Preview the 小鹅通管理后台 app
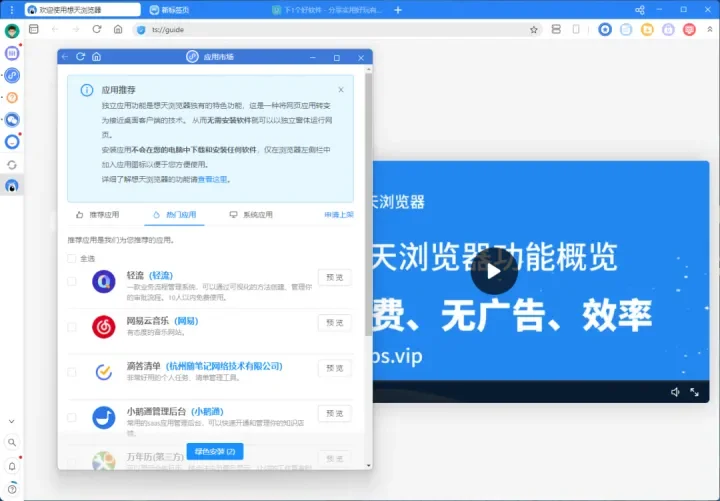The width and height of the screenshot is (720, 501). tap(335, 413)
